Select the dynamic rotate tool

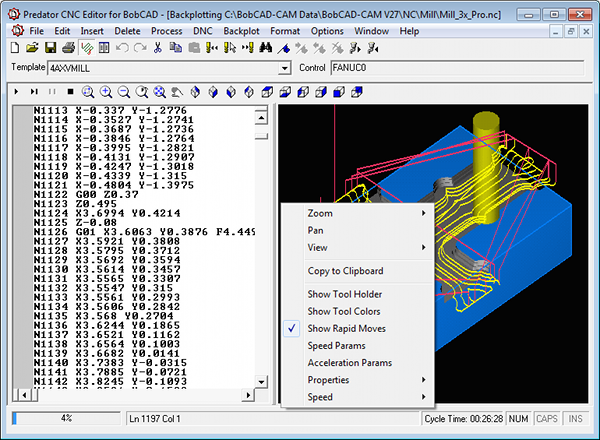click(x=177, y=92)
